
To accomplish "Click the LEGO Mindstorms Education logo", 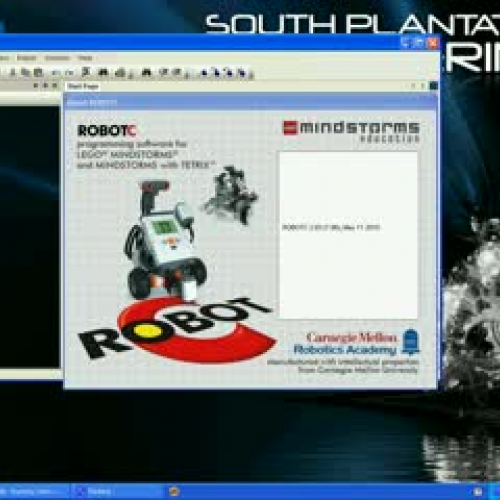I will 351,131.
